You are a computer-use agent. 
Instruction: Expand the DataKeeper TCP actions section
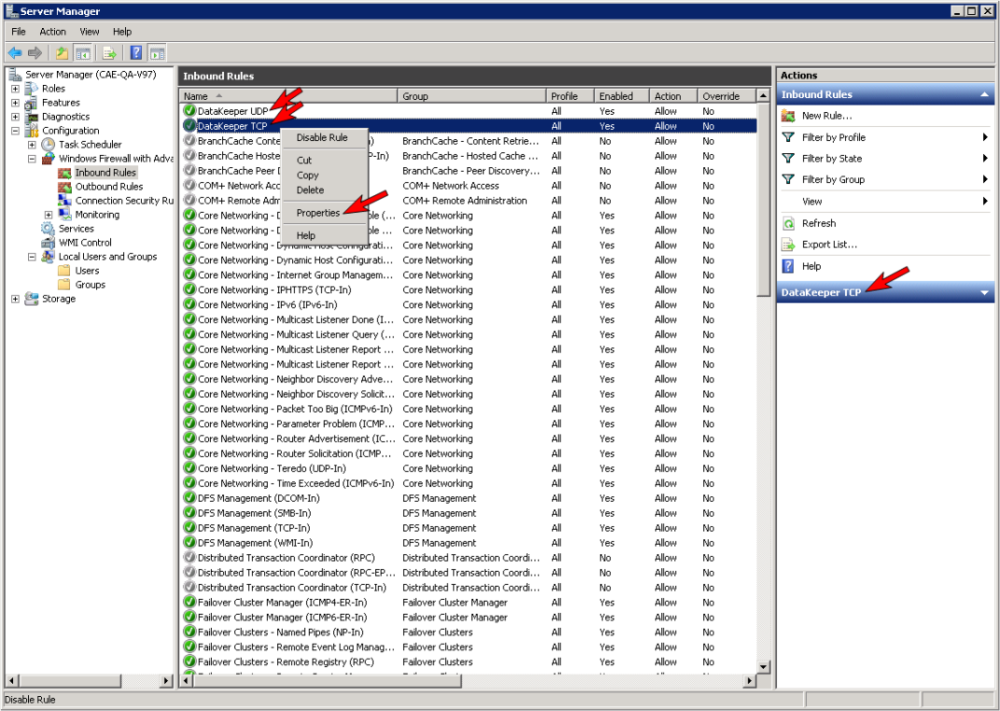pos(985,293)
